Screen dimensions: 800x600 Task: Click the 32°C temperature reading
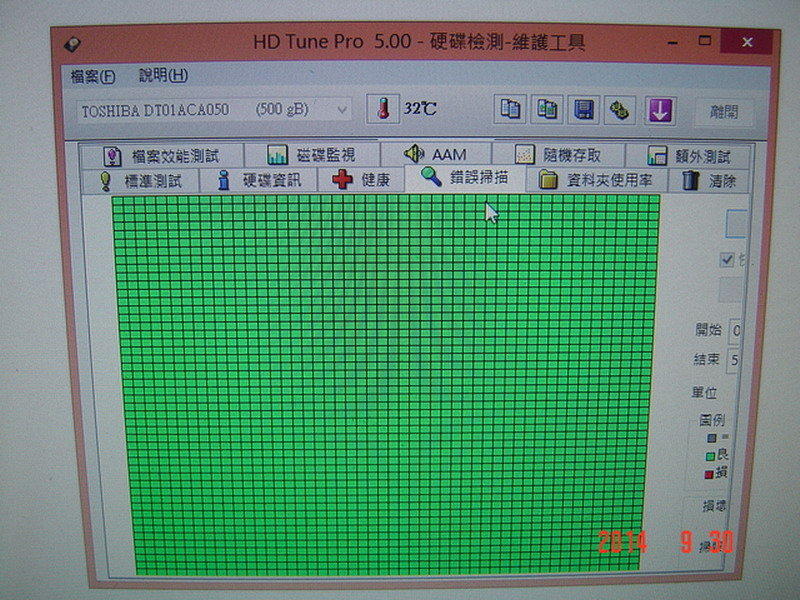point(420,109)
